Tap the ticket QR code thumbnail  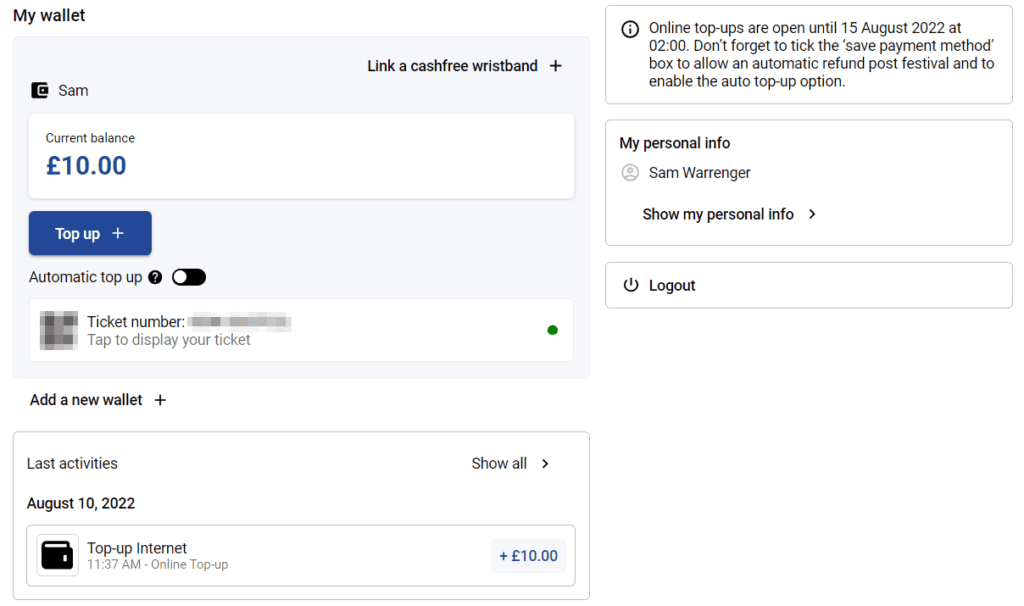(59, 330)
